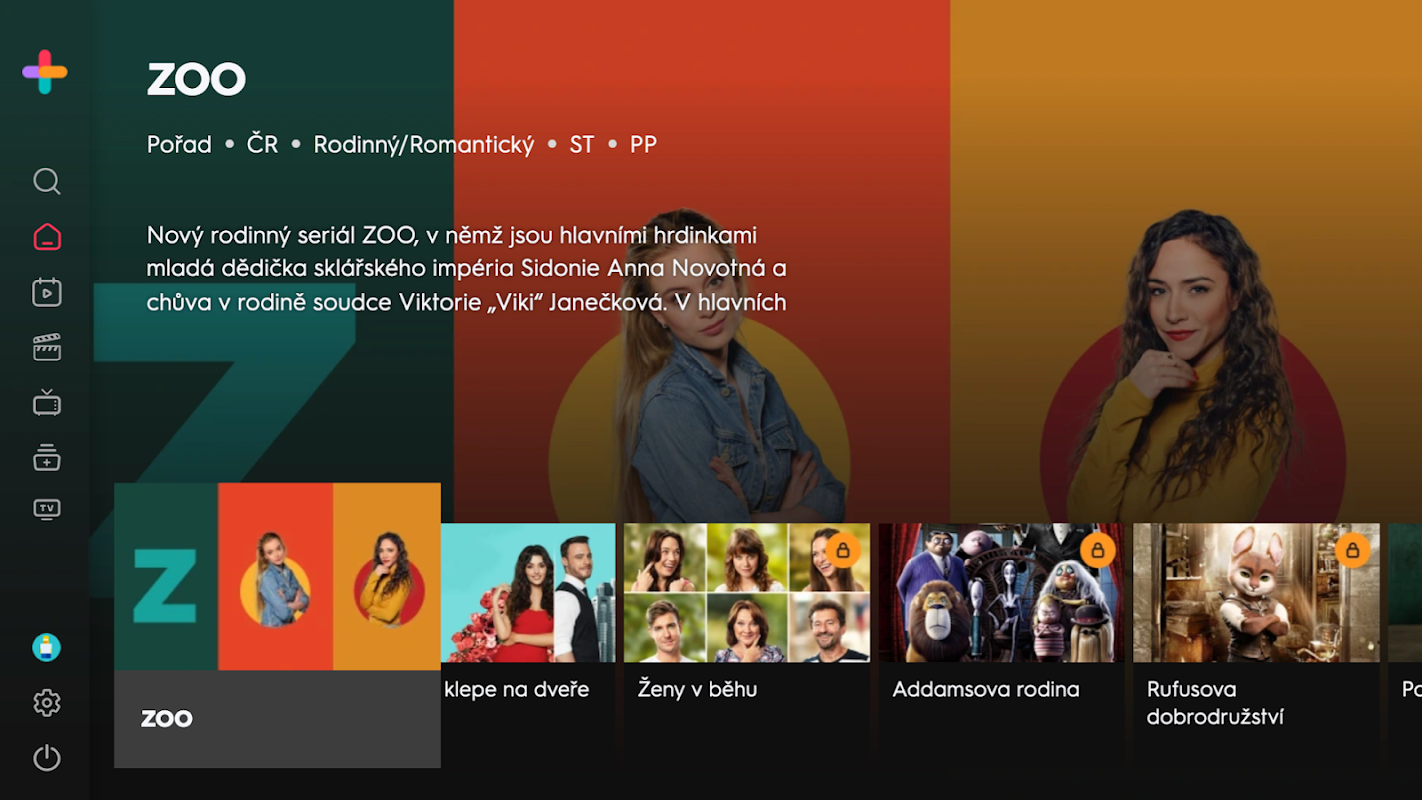Open the user profile avatar

47,648
